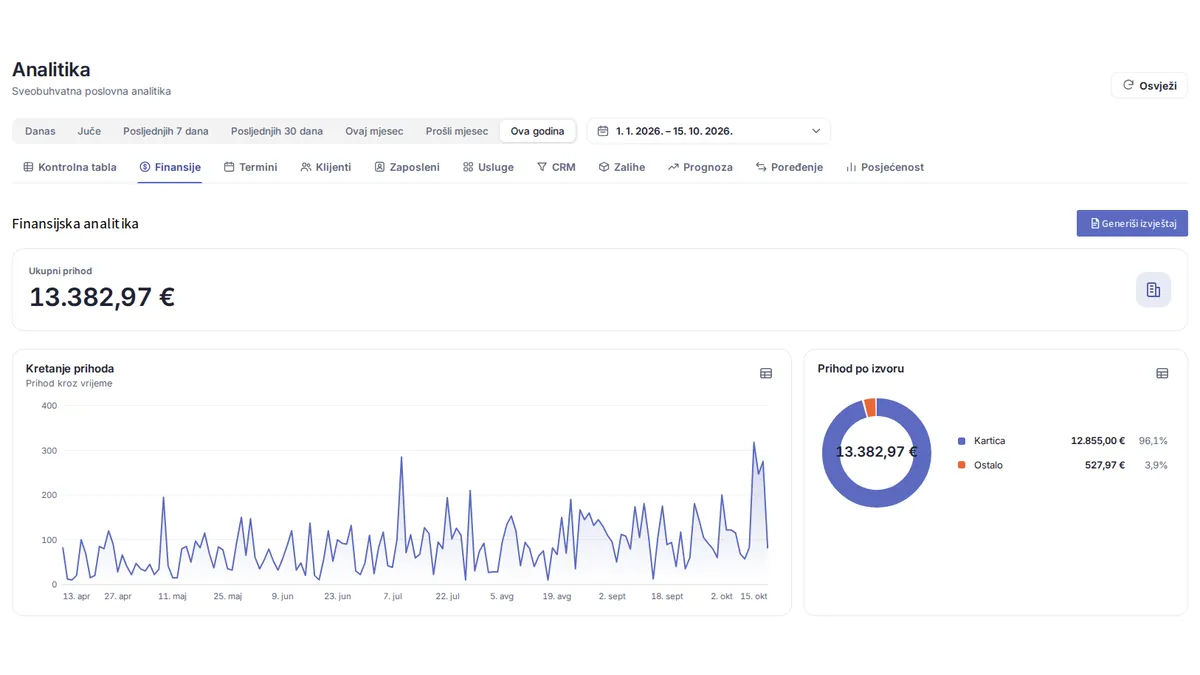Click the donut center total 13.382,97 €
1200x675 pixels.
[876, 452]
